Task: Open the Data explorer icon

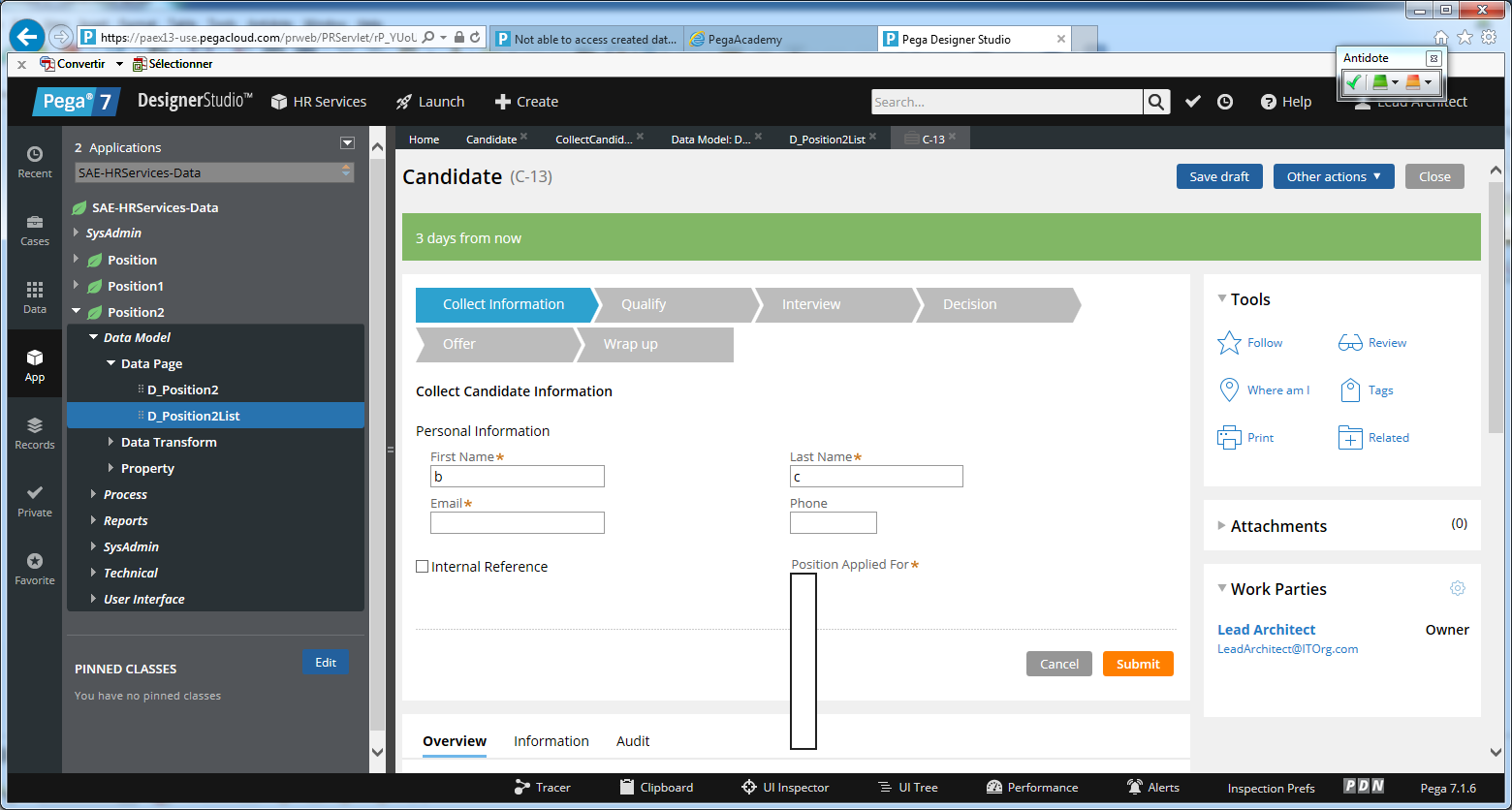Action: tap(35, 297)
